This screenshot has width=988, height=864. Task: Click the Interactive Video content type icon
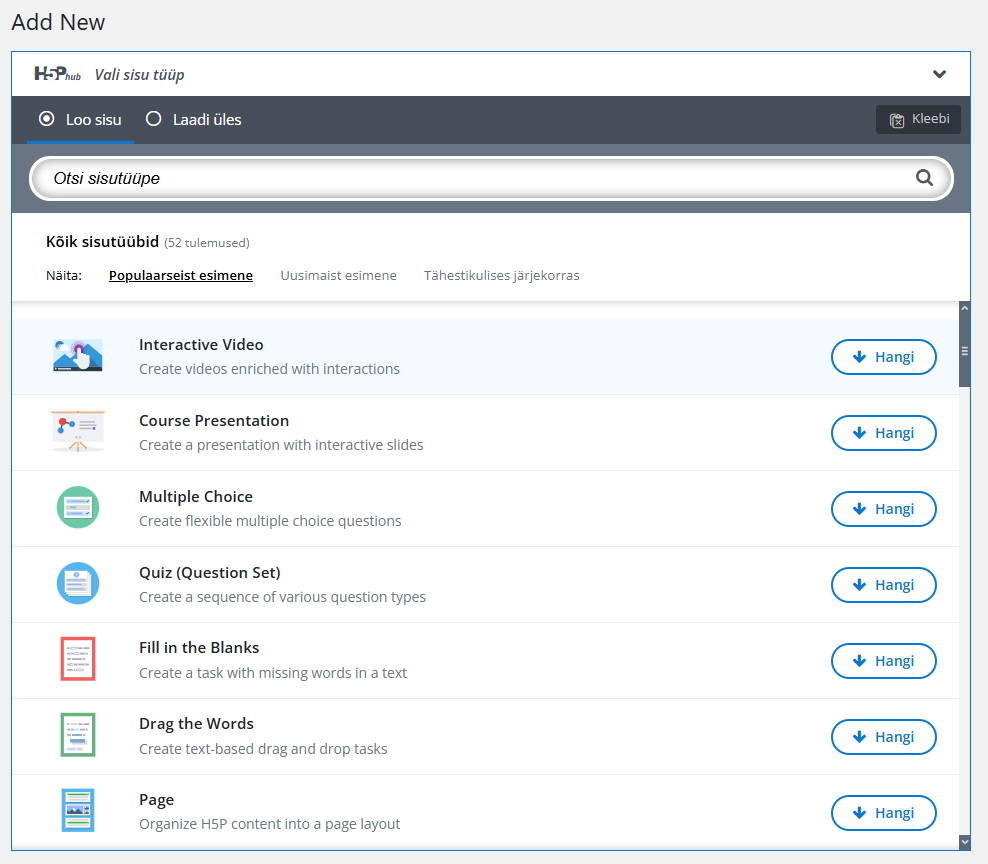pos(77,356)
